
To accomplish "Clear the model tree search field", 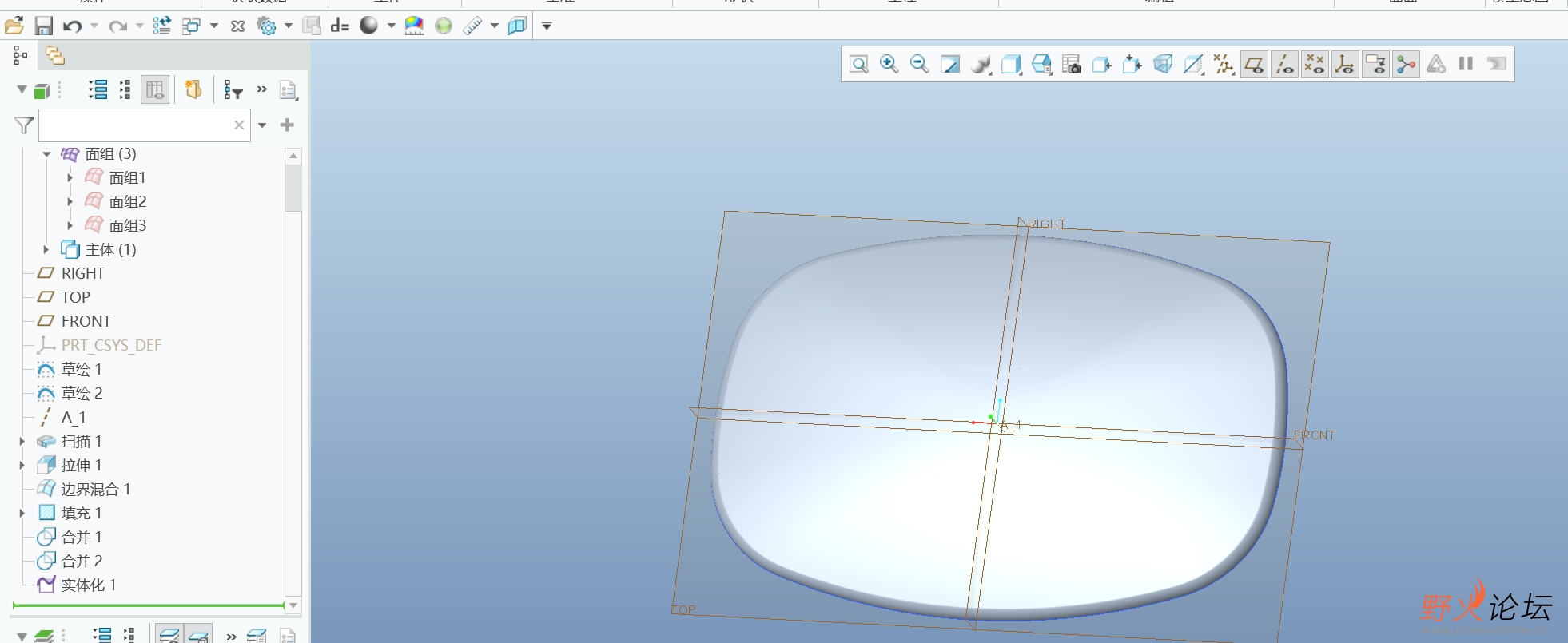I will [239, 125].
